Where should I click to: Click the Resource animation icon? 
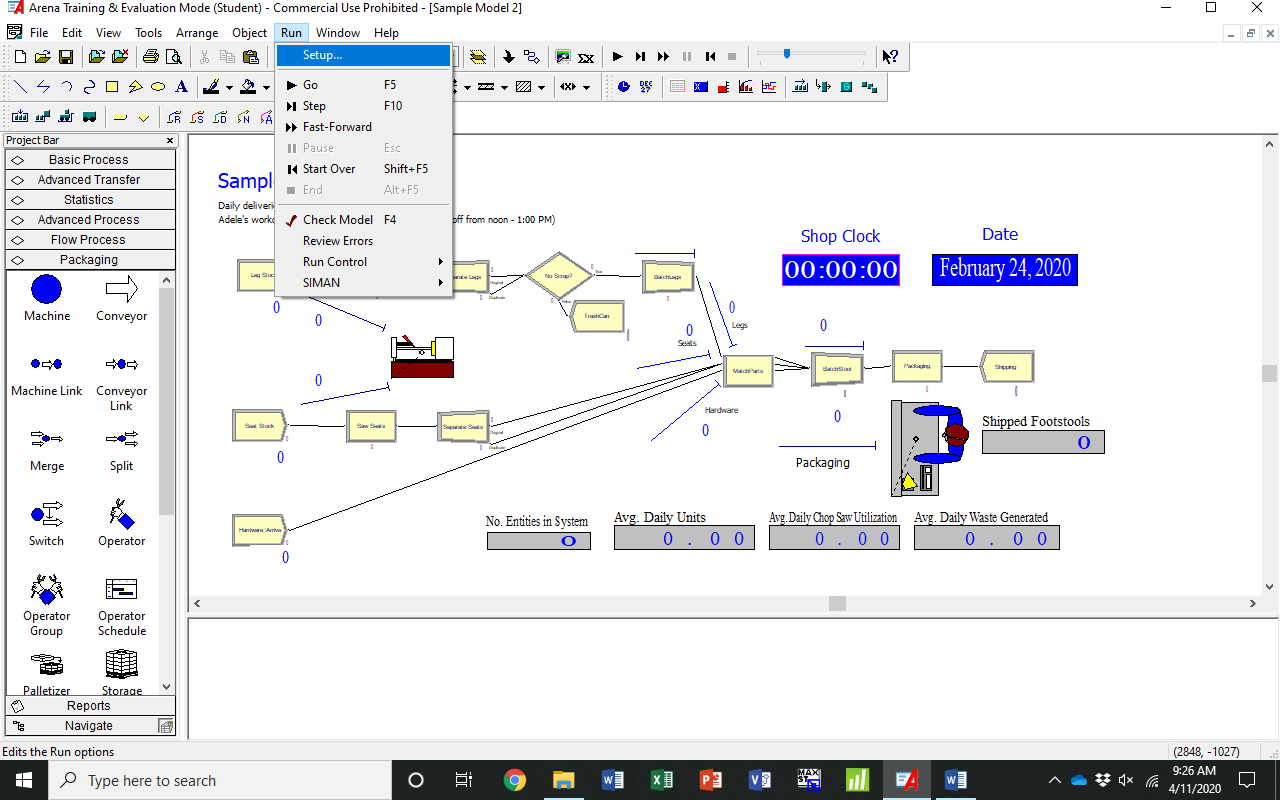tap(824, 87)
